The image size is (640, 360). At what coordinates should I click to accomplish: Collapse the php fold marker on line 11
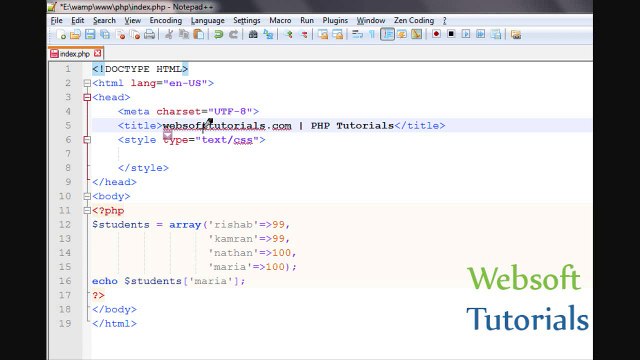[87, 211]
